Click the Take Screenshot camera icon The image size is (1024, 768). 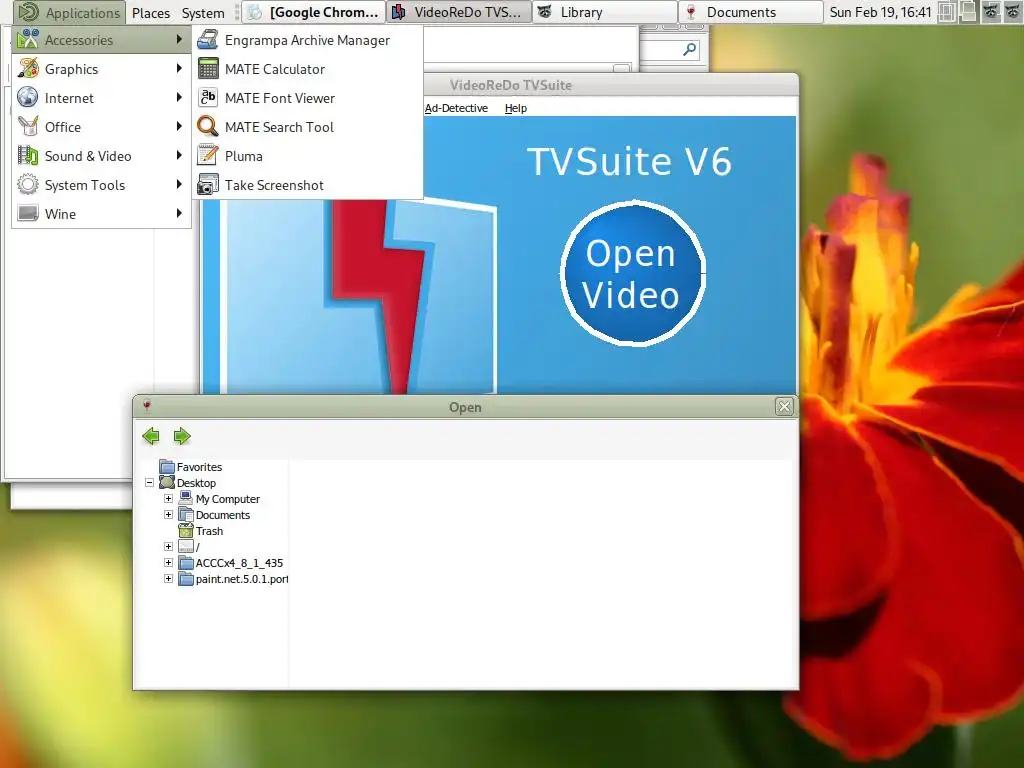[x=208, y=185]
